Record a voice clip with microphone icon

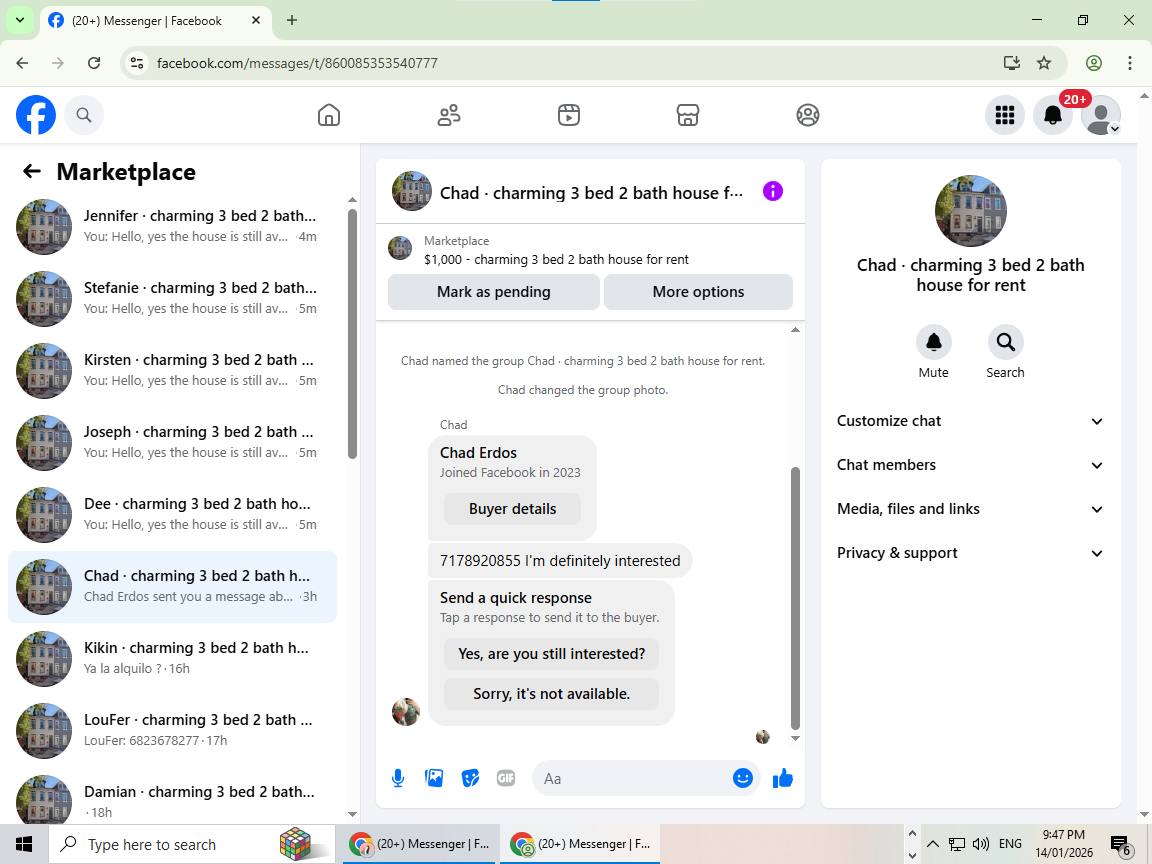tap(397, 778)
